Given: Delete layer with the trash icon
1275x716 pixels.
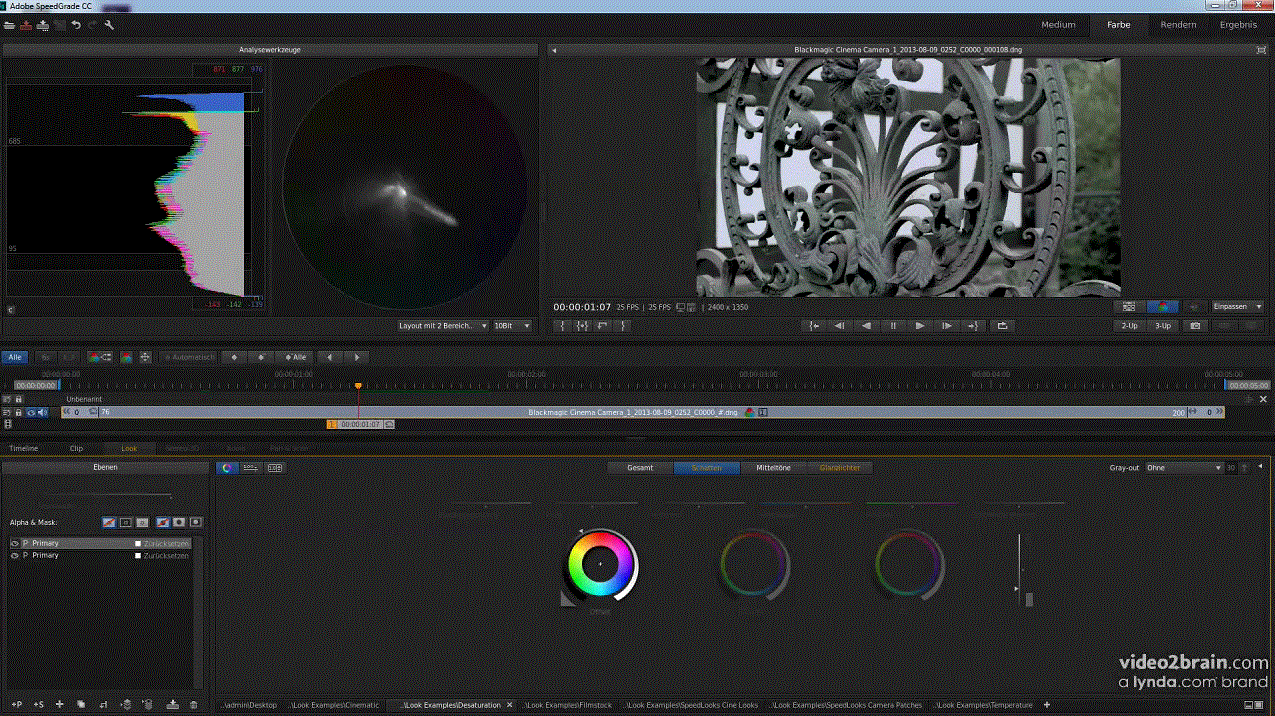Looking at the screenshot, I should click(193, 705).
